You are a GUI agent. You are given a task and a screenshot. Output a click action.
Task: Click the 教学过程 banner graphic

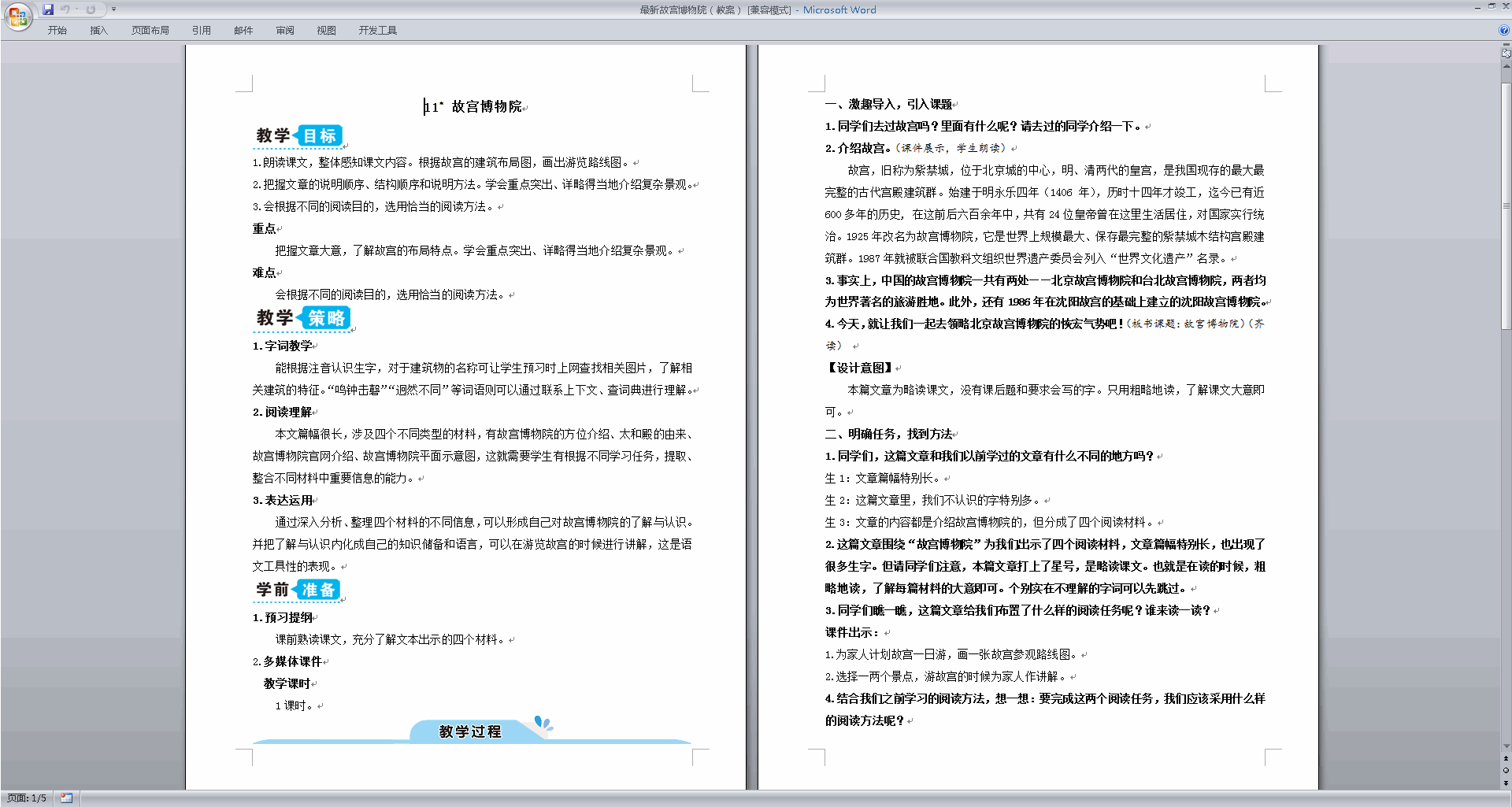(x=471, y=731)
